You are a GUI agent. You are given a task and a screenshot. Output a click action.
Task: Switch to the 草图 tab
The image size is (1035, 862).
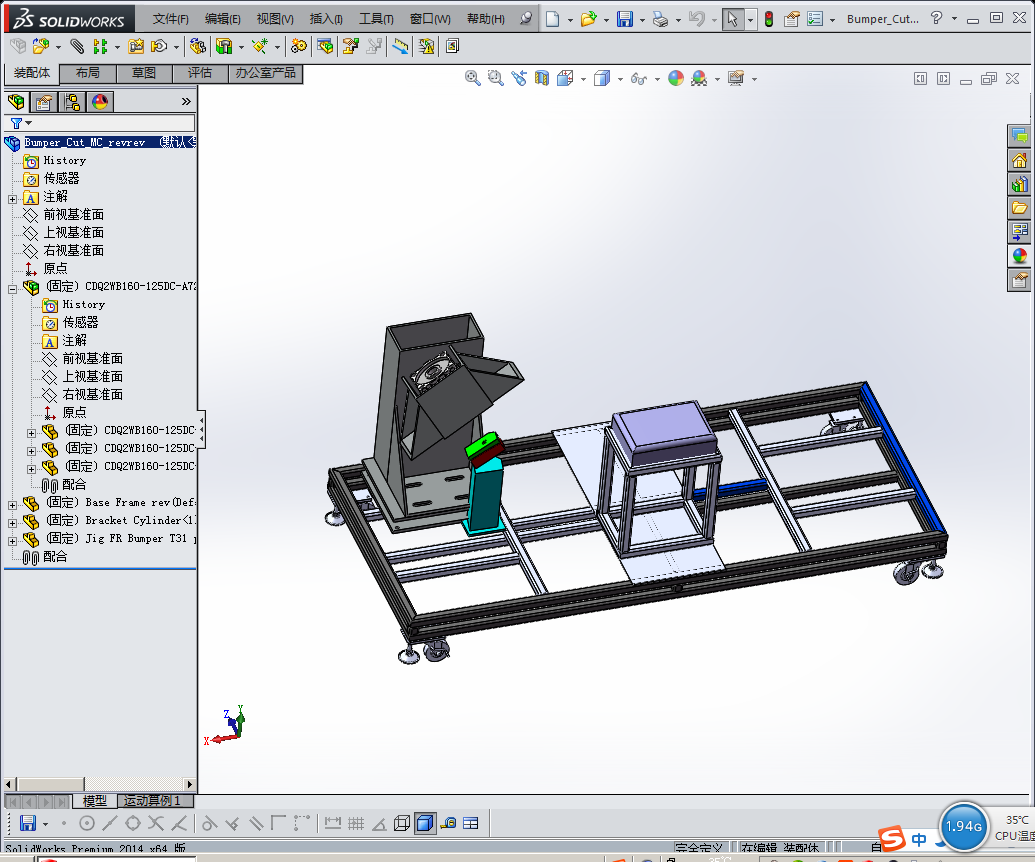[x=144, y=73]
